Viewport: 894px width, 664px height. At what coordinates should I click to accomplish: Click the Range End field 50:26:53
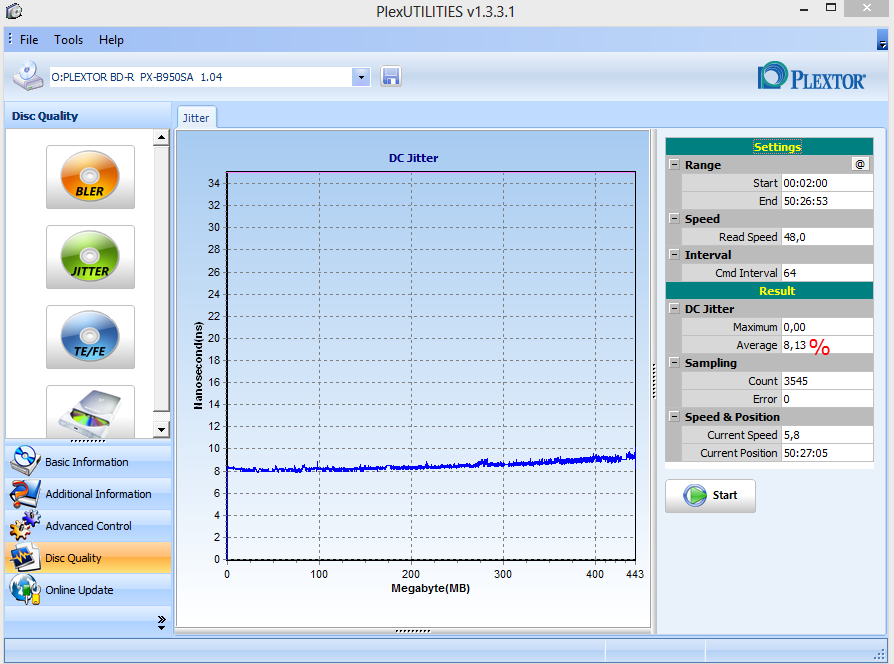coord(827,201)
